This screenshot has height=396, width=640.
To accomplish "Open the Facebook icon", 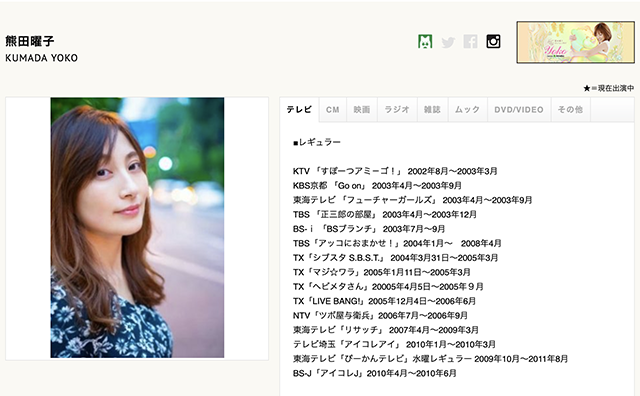I will [x=471, y=42].
